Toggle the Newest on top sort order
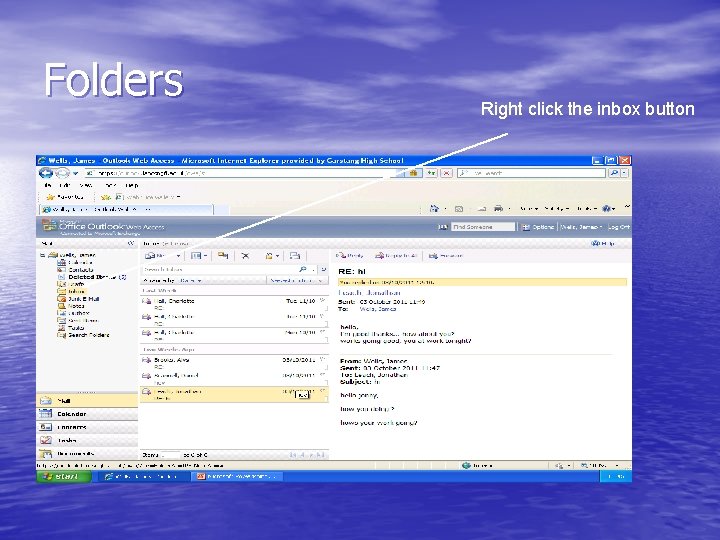720x540 pixels. (x=298, y=280)
